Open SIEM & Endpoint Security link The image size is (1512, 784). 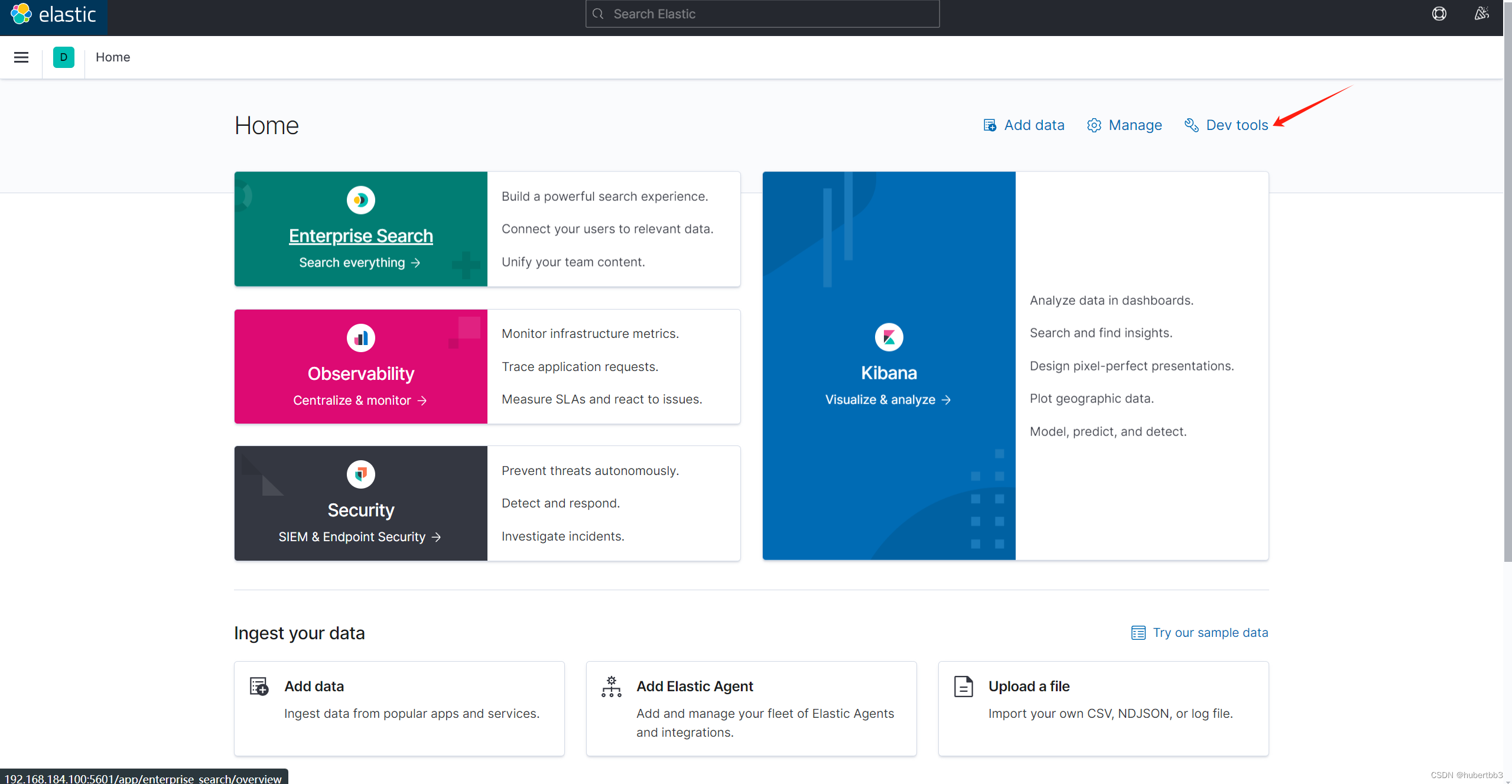click(x=360, y=537)
